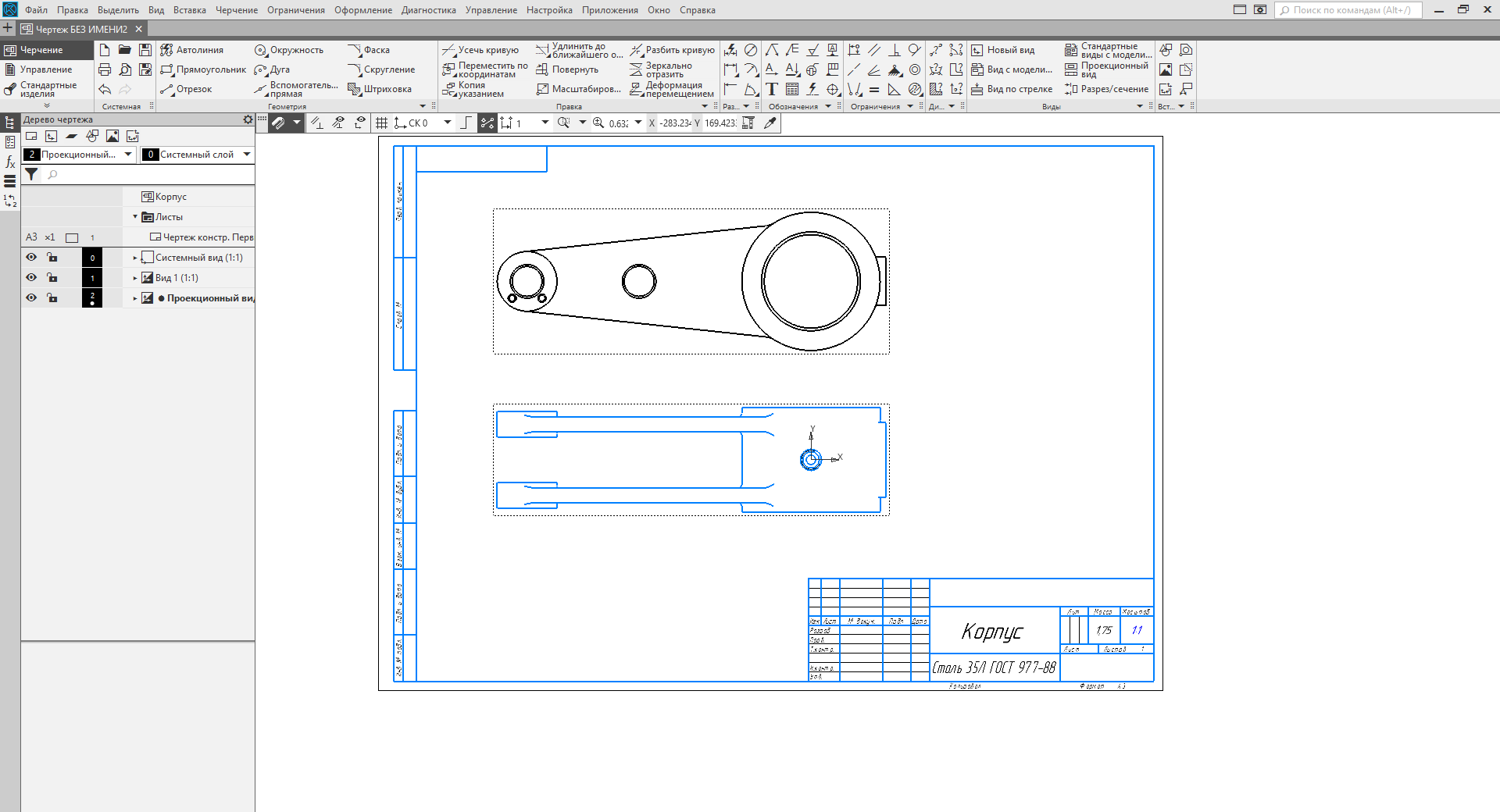This screenshot has width=1500, height=812.
Task: Click the magnet snapping icon
Action: tap(278, 123)
